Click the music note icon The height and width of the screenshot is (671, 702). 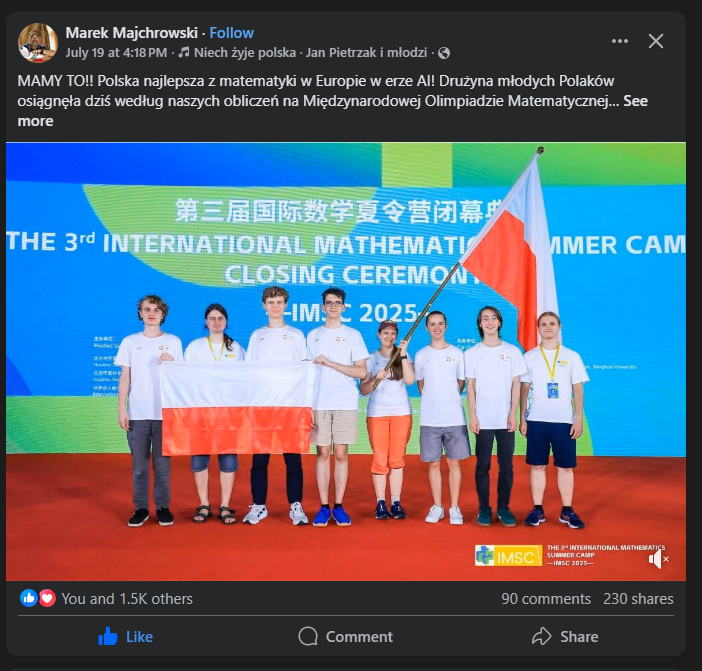[184, 53]
